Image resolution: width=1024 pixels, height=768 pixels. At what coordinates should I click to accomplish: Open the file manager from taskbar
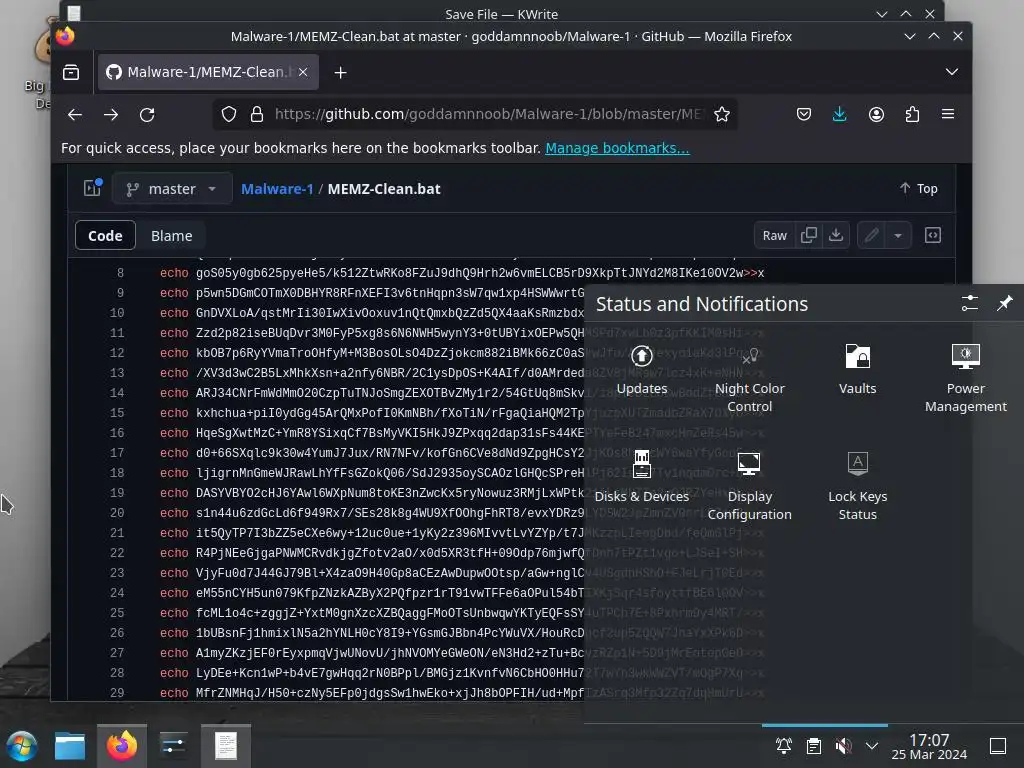click(x=70, y=746)
